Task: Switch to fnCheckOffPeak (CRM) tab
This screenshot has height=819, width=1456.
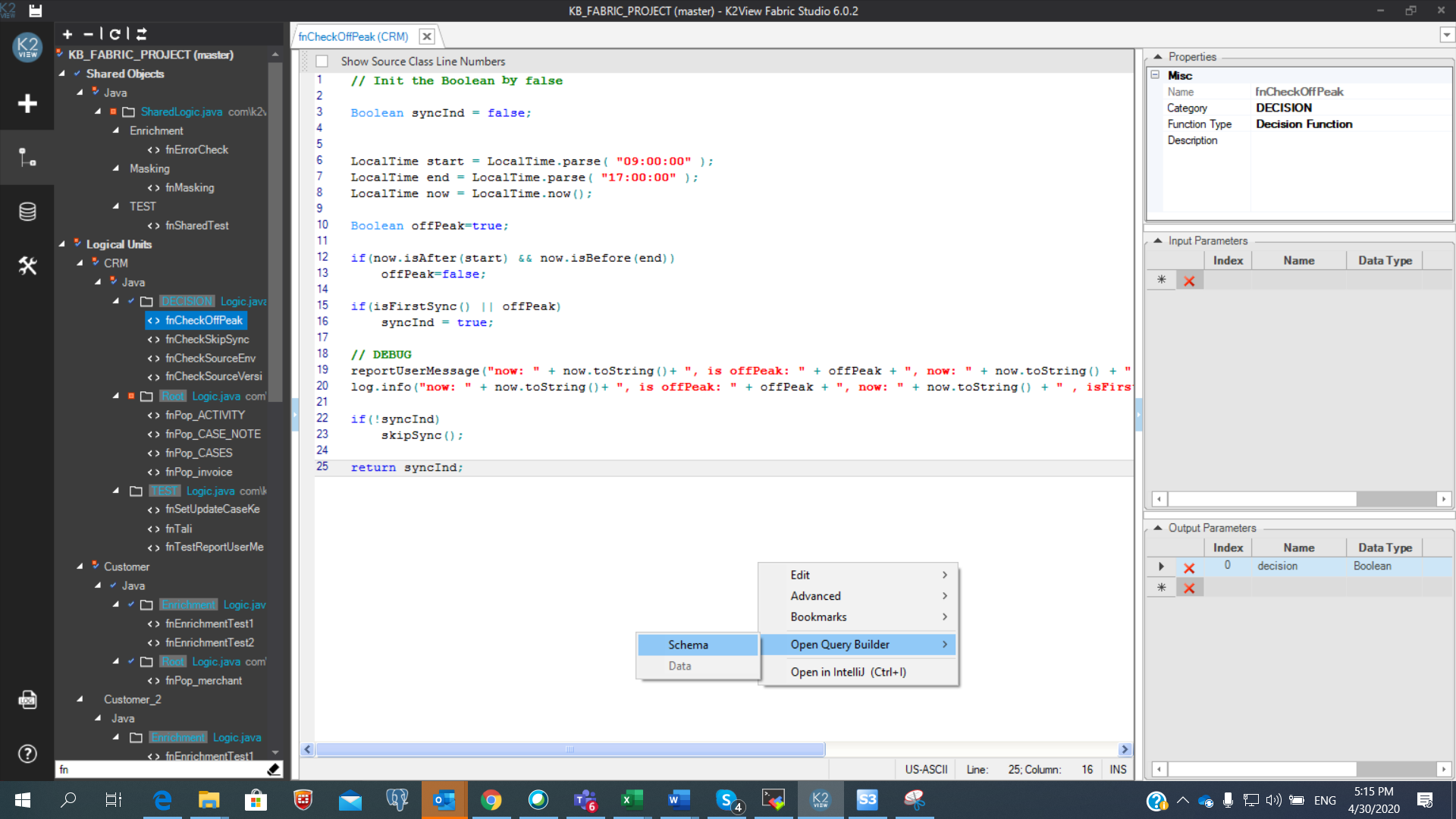Action: point(353,36)
